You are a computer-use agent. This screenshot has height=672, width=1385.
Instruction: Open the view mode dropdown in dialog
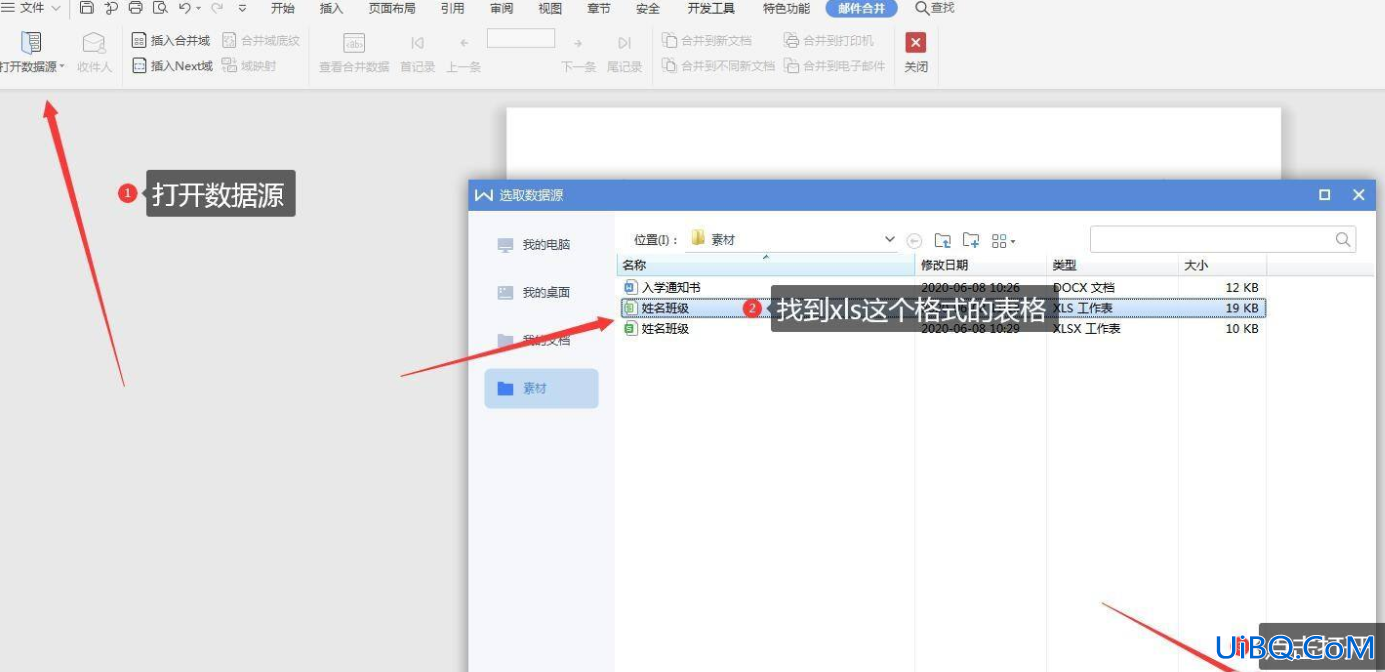tap(1003, 240)
